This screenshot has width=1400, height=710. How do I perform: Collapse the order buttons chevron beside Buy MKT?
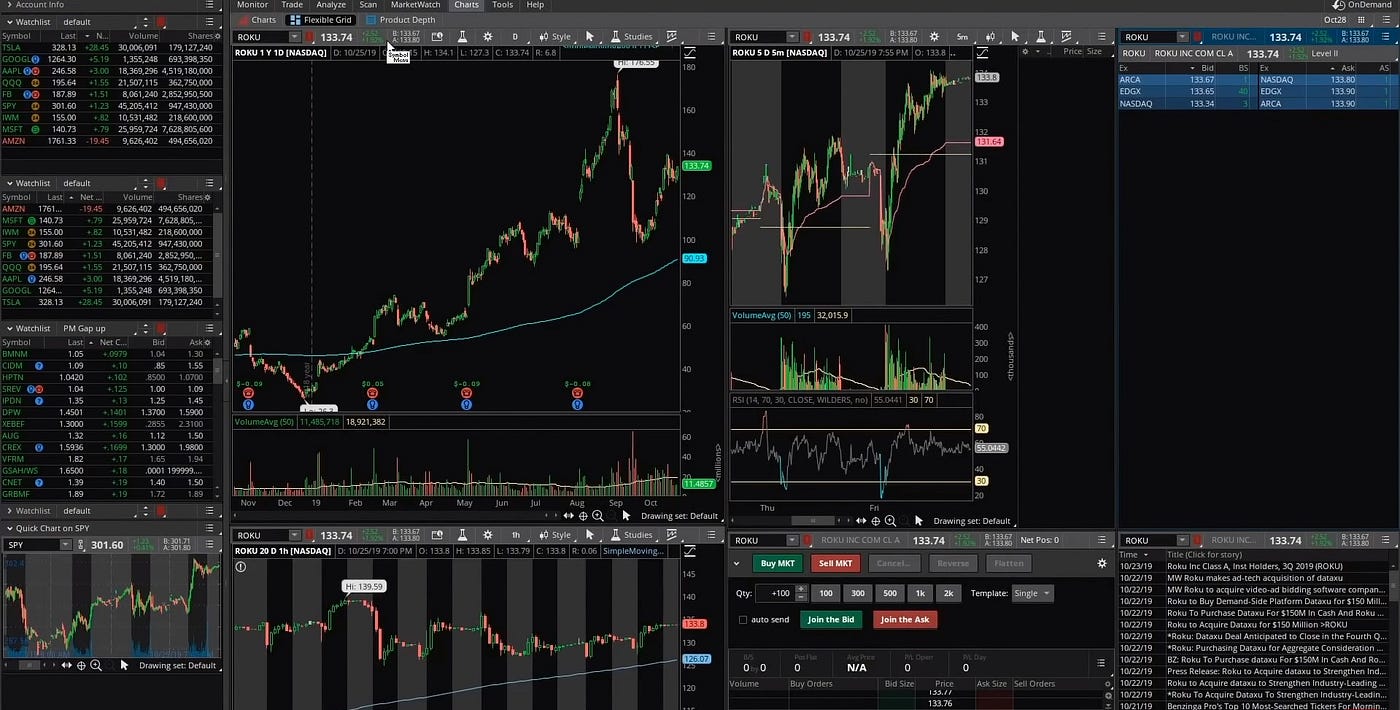(737, 563)
